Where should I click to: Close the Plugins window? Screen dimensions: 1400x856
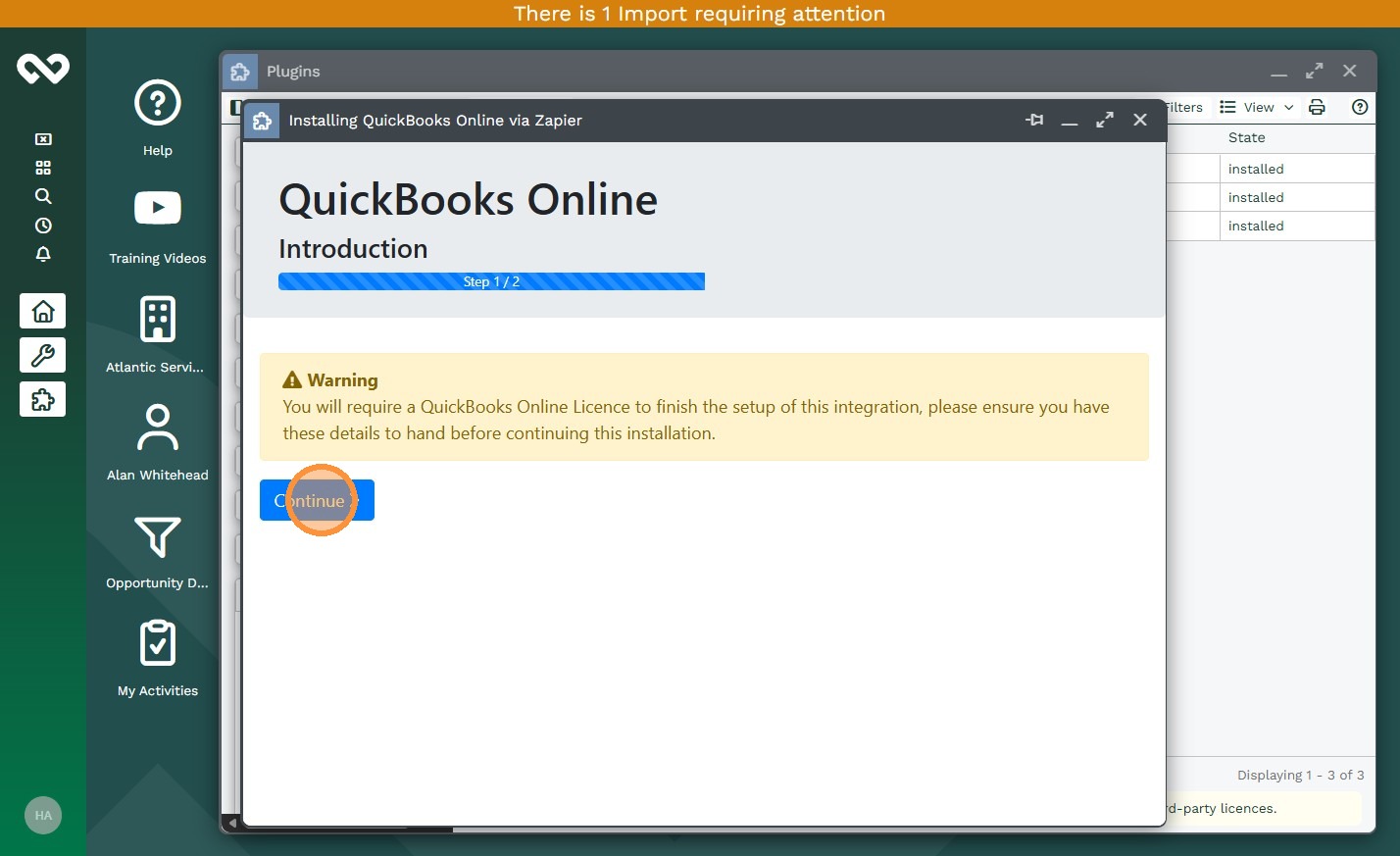pos(1350,71)
